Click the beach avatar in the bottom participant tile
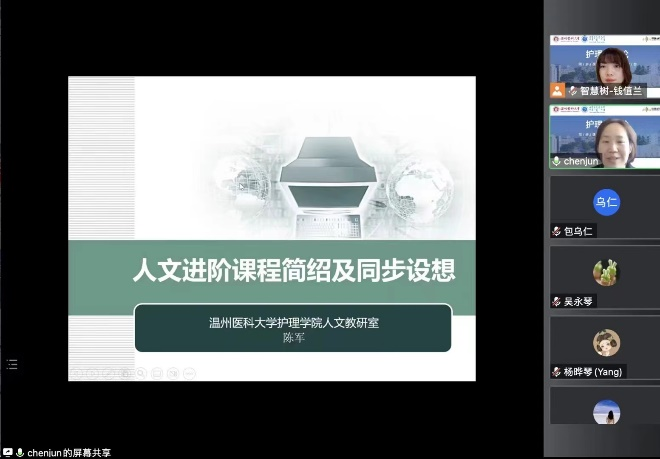This screenshot has width=660, height=459. pos(606,411)
